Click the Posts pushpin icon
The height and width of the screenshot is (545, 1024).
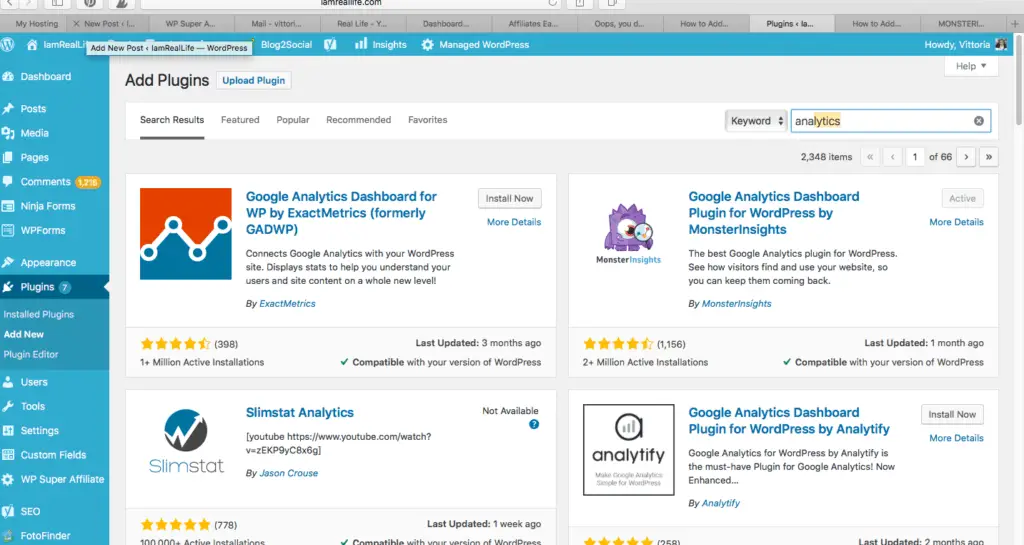[8, 108]
